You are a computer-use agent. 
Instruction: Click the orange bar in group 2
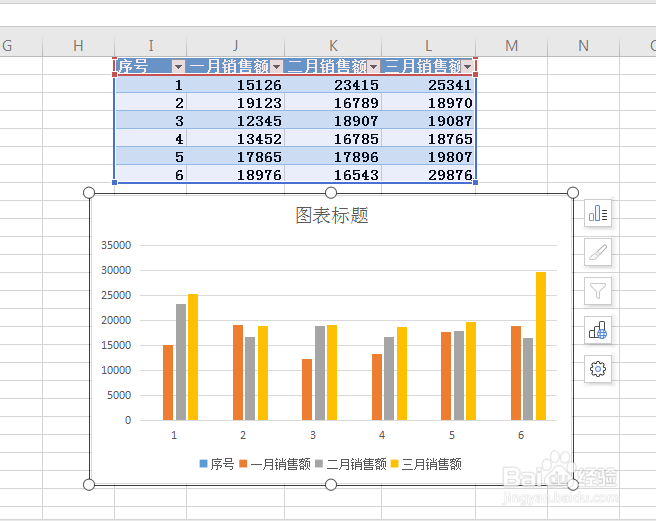coord(238,372)
